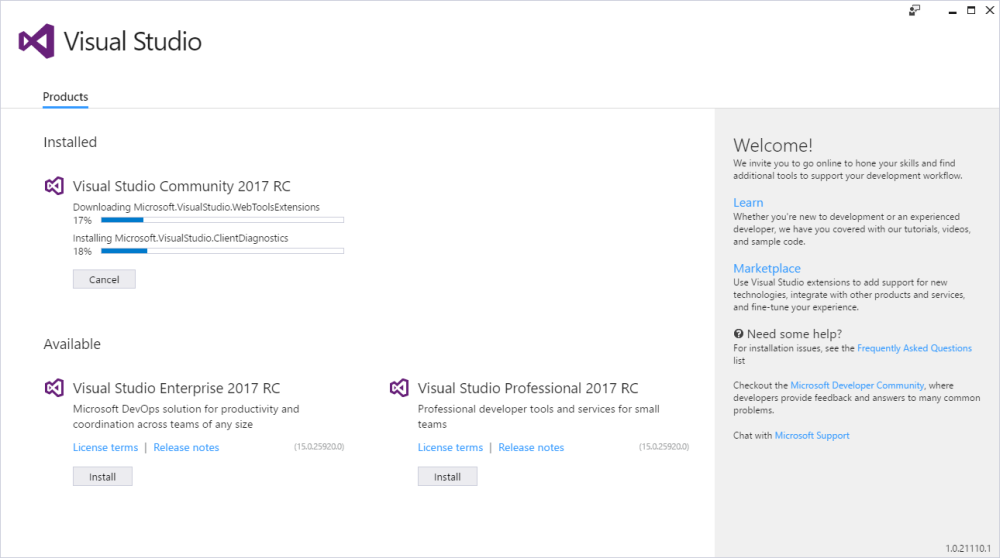The image size is (1000, 558).
Task: Open the Marketplace link
Action: tap(767, 268)
